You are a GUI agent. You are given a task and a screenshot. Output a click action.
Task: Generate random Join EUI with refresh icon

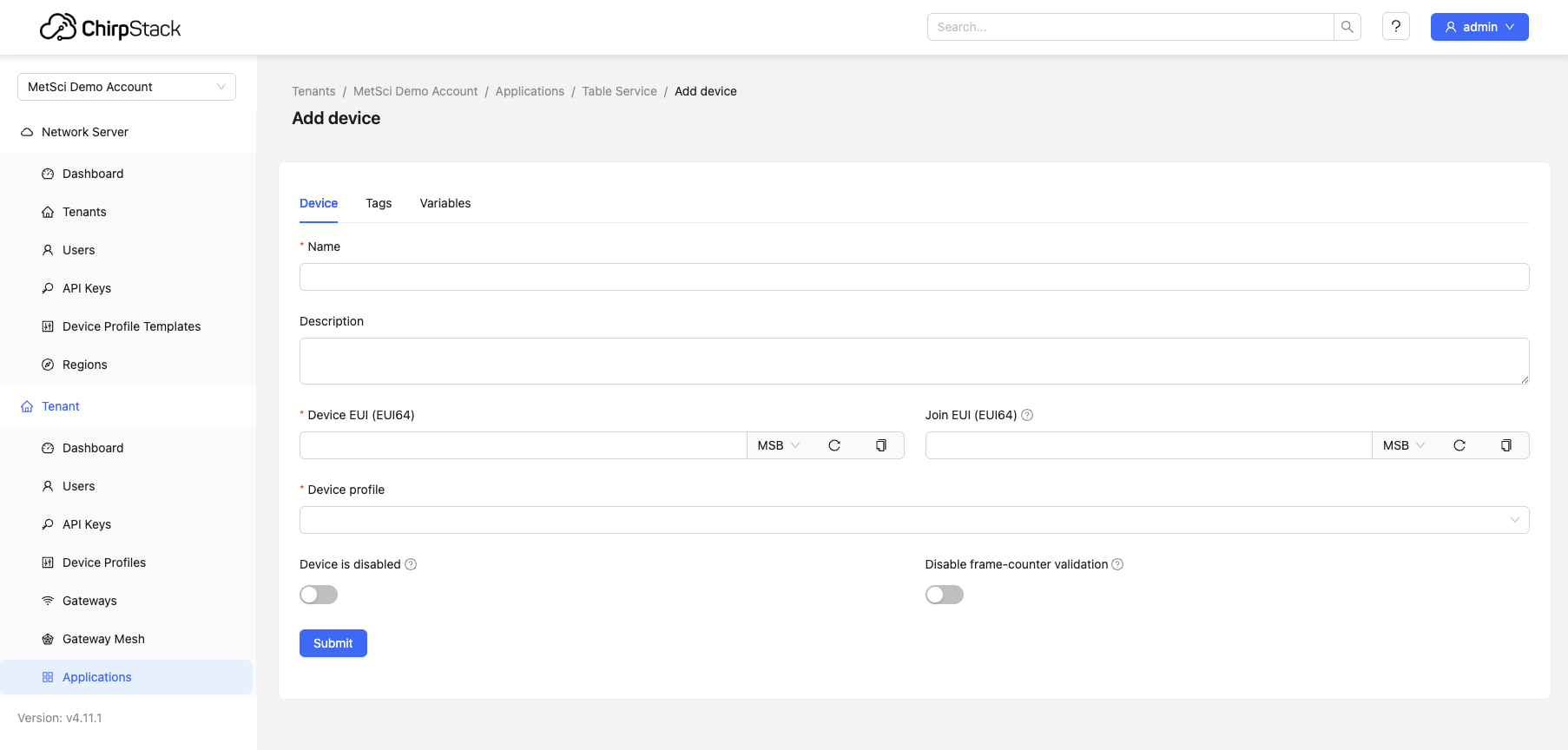(1459, 445)
